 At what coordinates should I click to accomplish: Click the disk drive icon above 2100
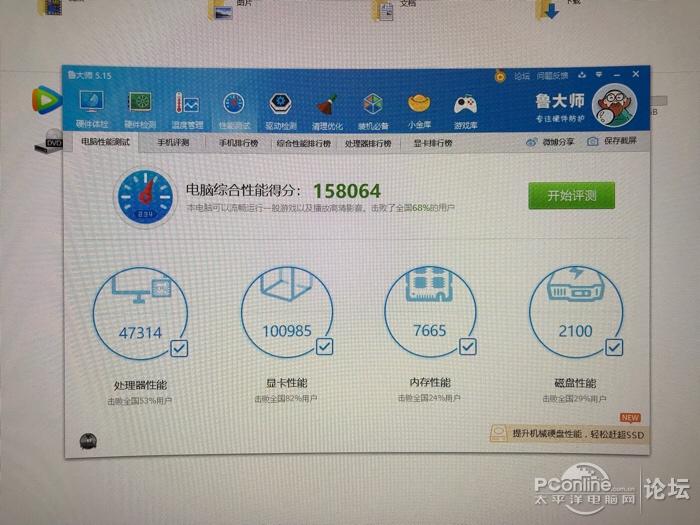click(575, 284)
